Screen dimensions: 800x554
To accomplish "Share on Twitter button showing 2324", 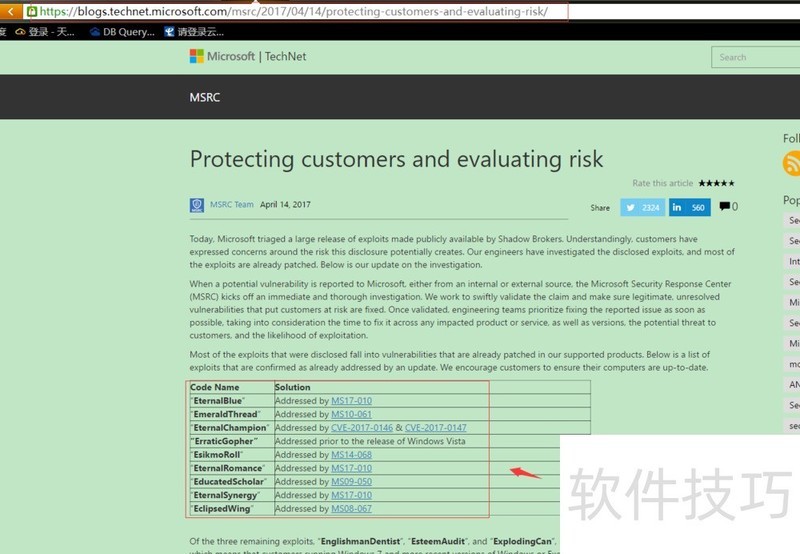I will 642,207.
